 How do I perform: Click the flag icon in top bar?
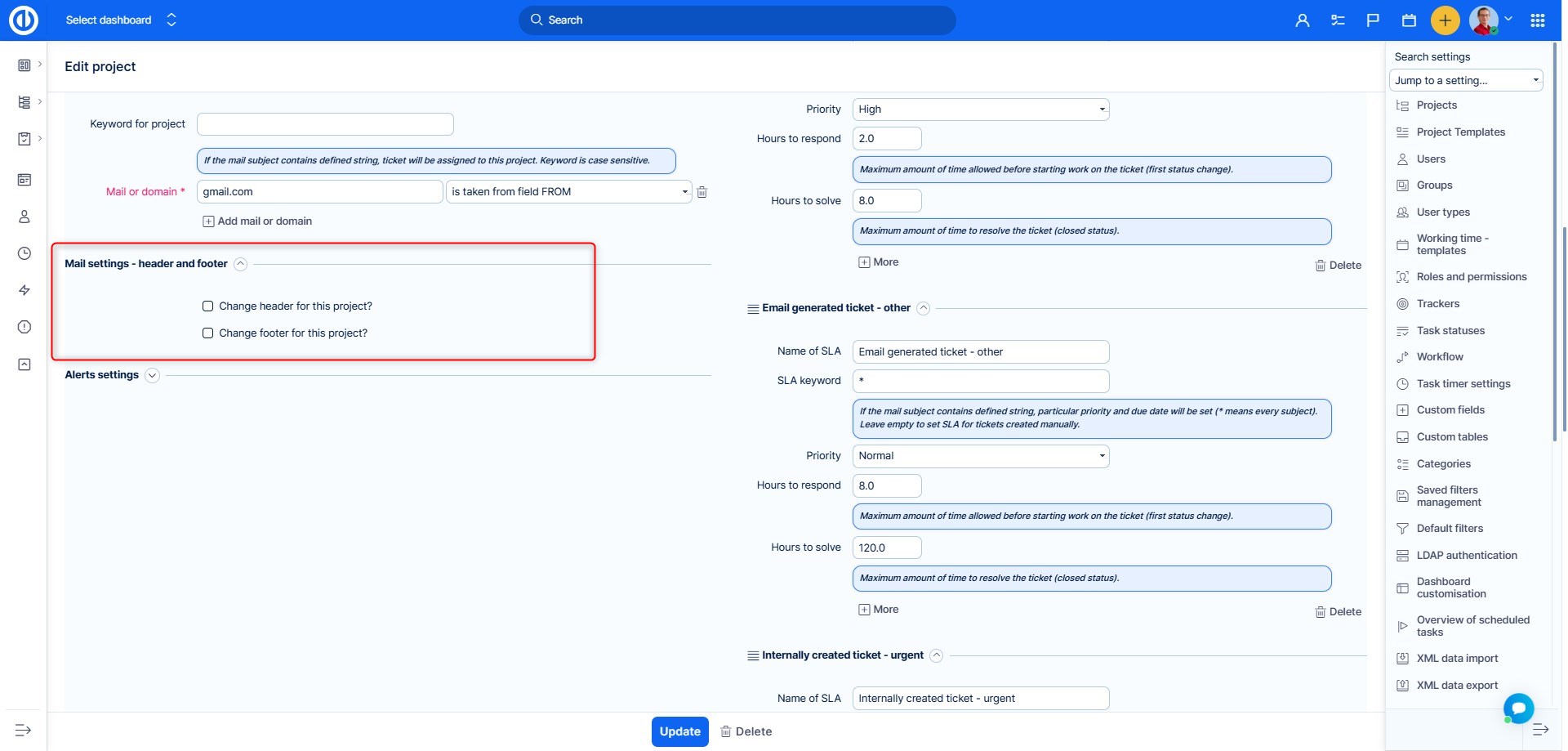point(1373,20)
